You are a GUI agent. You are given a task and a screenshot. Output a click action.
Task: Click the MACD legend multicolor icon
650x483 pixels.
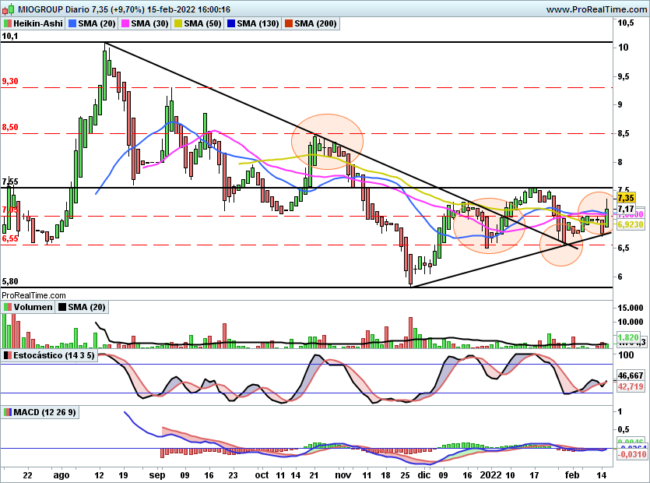[7, 412]
